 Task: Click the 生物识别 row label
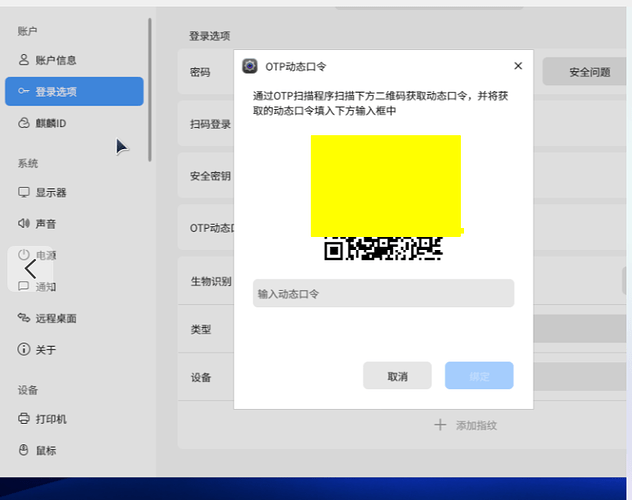tap(211, 281)
